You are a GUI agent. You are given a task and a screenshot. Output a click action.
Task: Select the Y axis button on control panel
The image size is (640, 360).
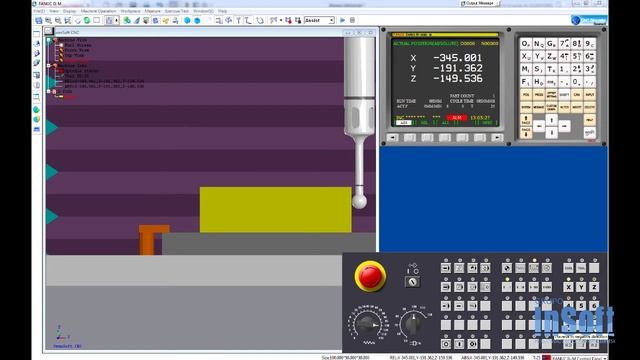[x=581, y=287]
